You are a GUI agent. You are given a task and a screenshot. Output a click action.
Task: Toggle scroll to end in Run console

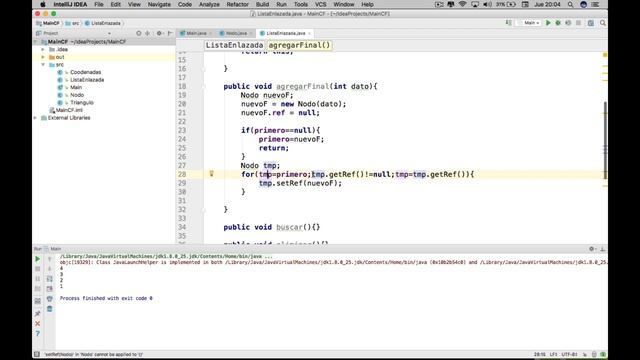[49, 289]
